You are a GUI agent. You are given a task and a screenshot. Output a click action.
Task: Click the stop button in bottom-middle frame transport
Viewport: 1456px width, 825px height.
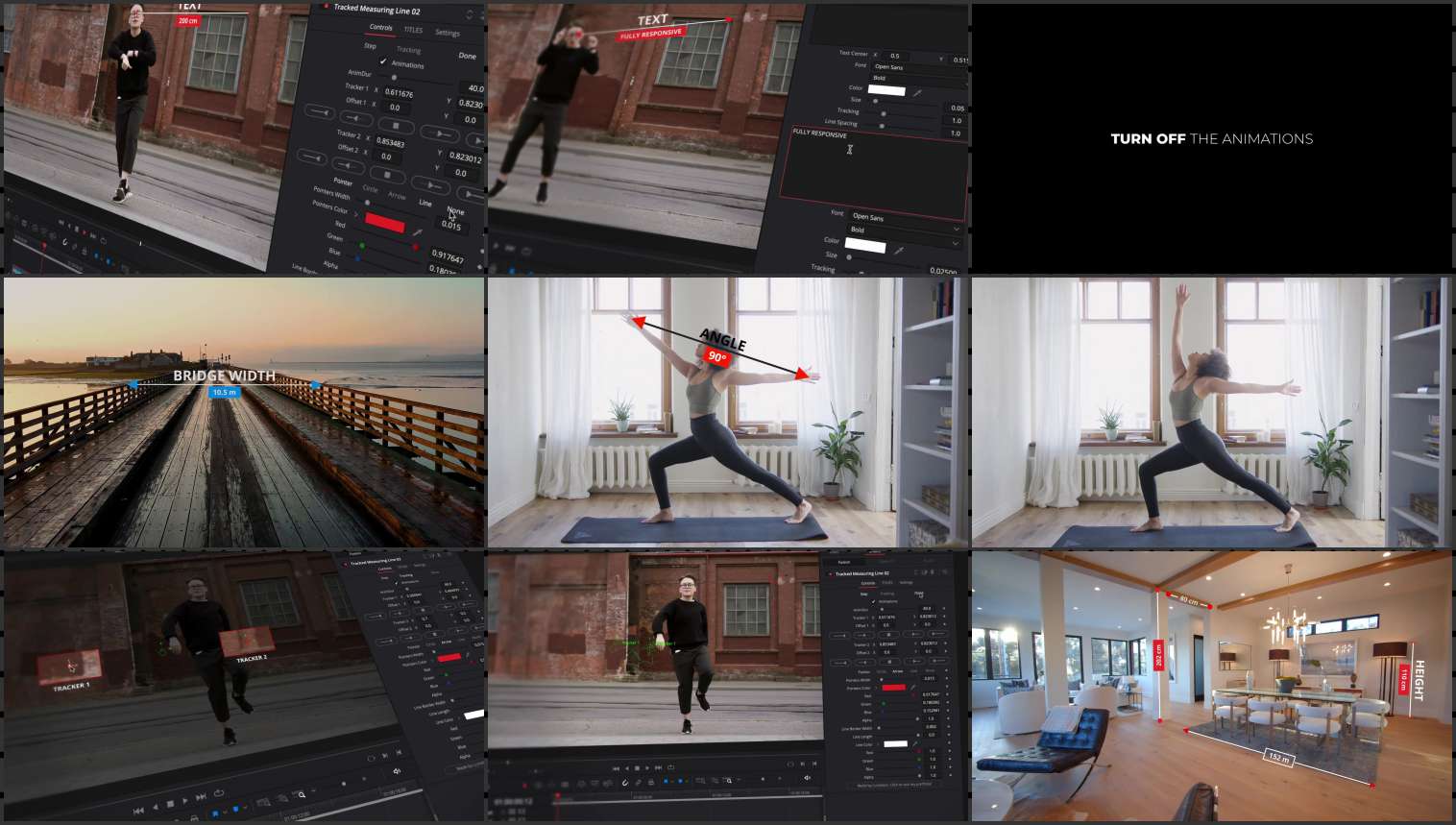click(x=637, y=767)
